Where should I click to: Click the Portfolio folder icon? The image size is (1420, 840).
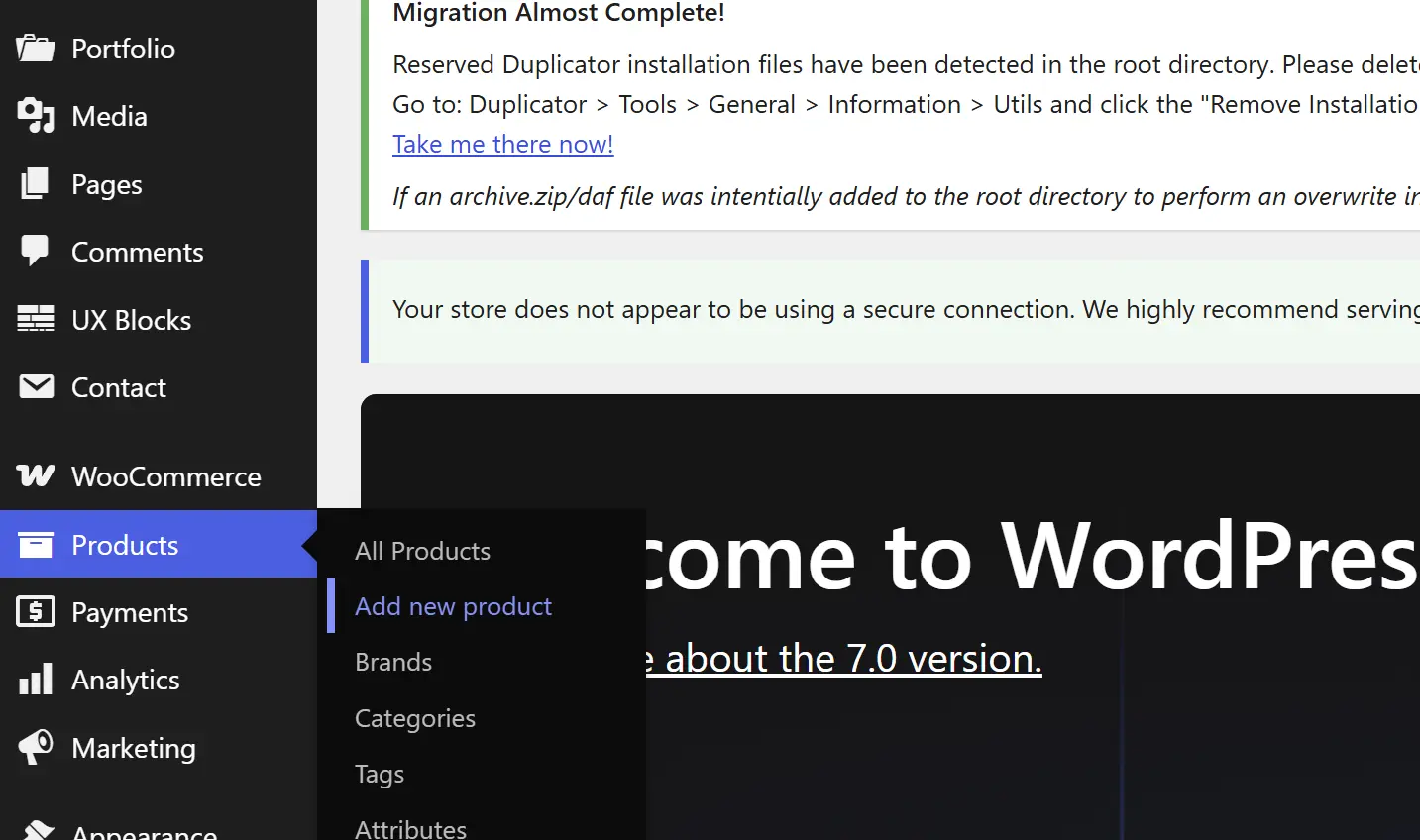(x=36, y=49)
